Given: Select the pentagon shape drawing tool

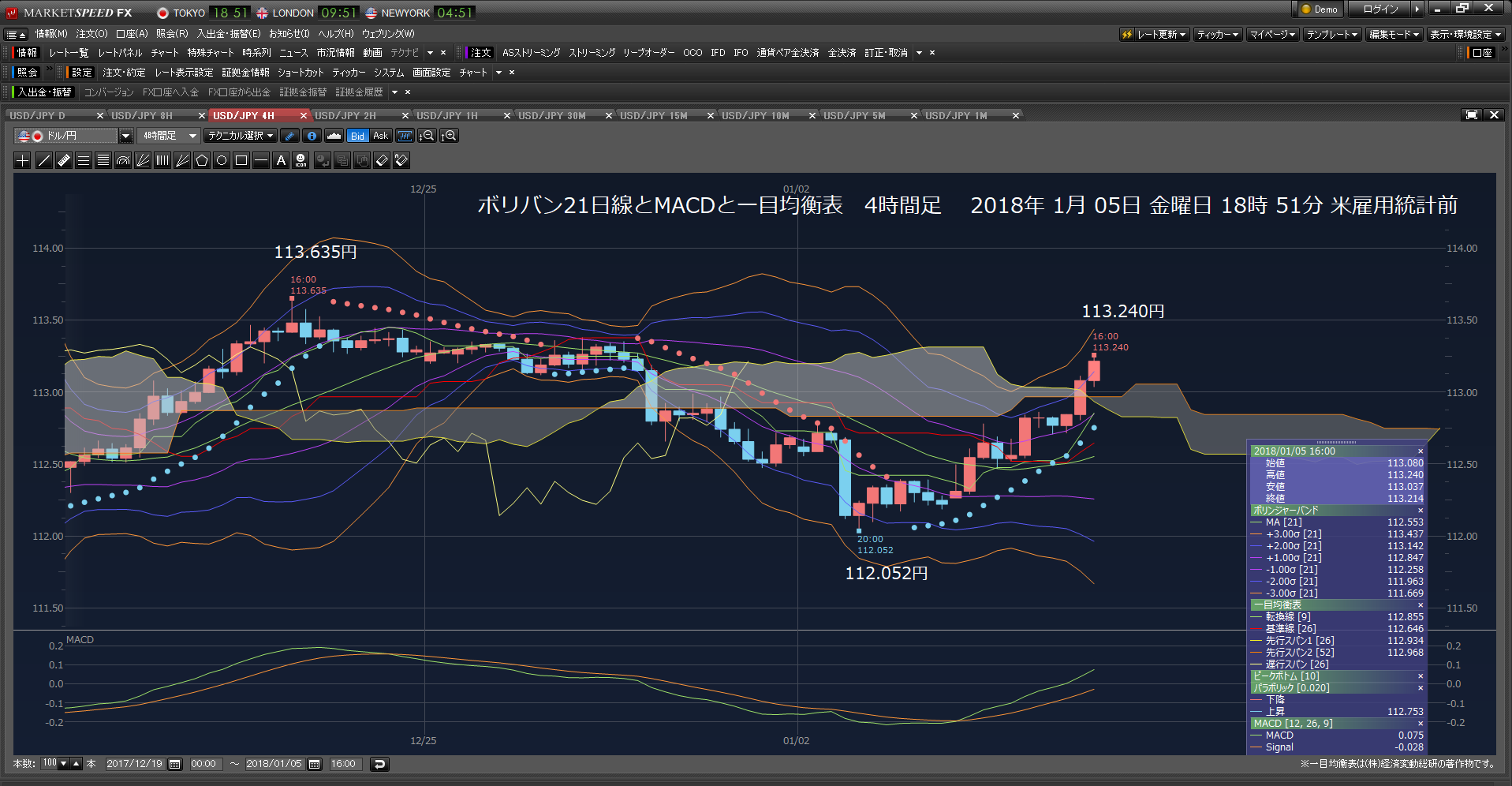Looking at the screenshot, I should tap(202, 160).
